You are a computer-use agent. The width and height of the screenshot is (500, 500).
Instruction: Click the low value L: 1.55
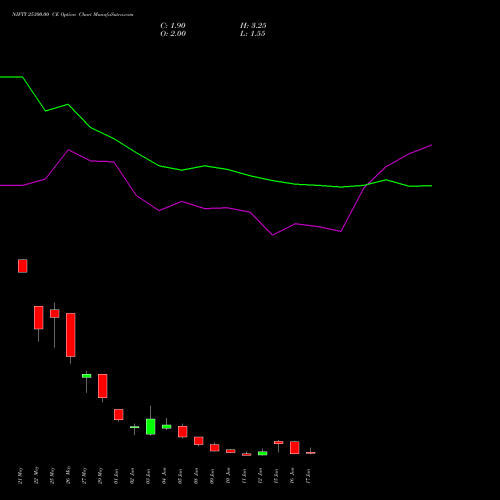[253, 34]
